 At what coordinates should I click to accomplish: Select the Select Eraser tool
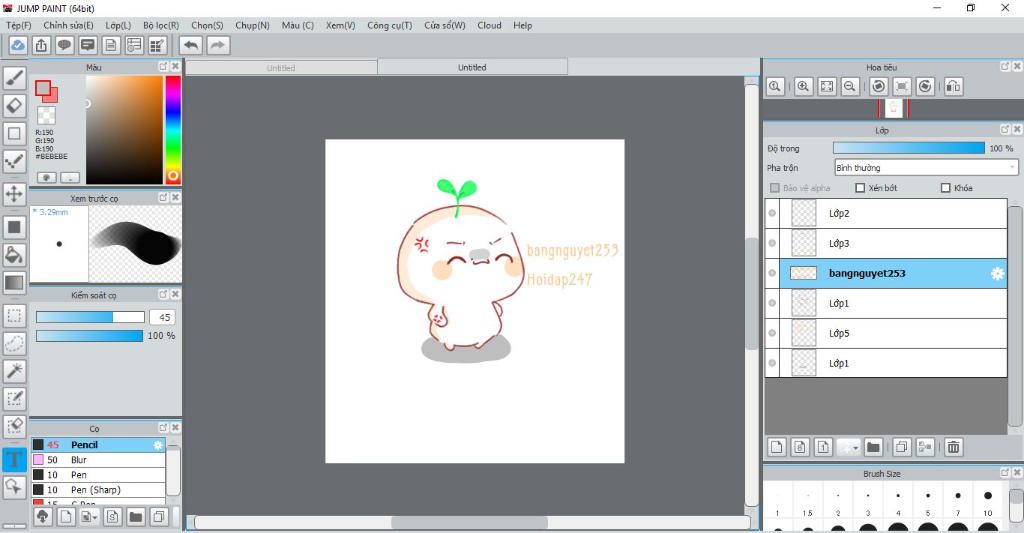click(14, 426)
